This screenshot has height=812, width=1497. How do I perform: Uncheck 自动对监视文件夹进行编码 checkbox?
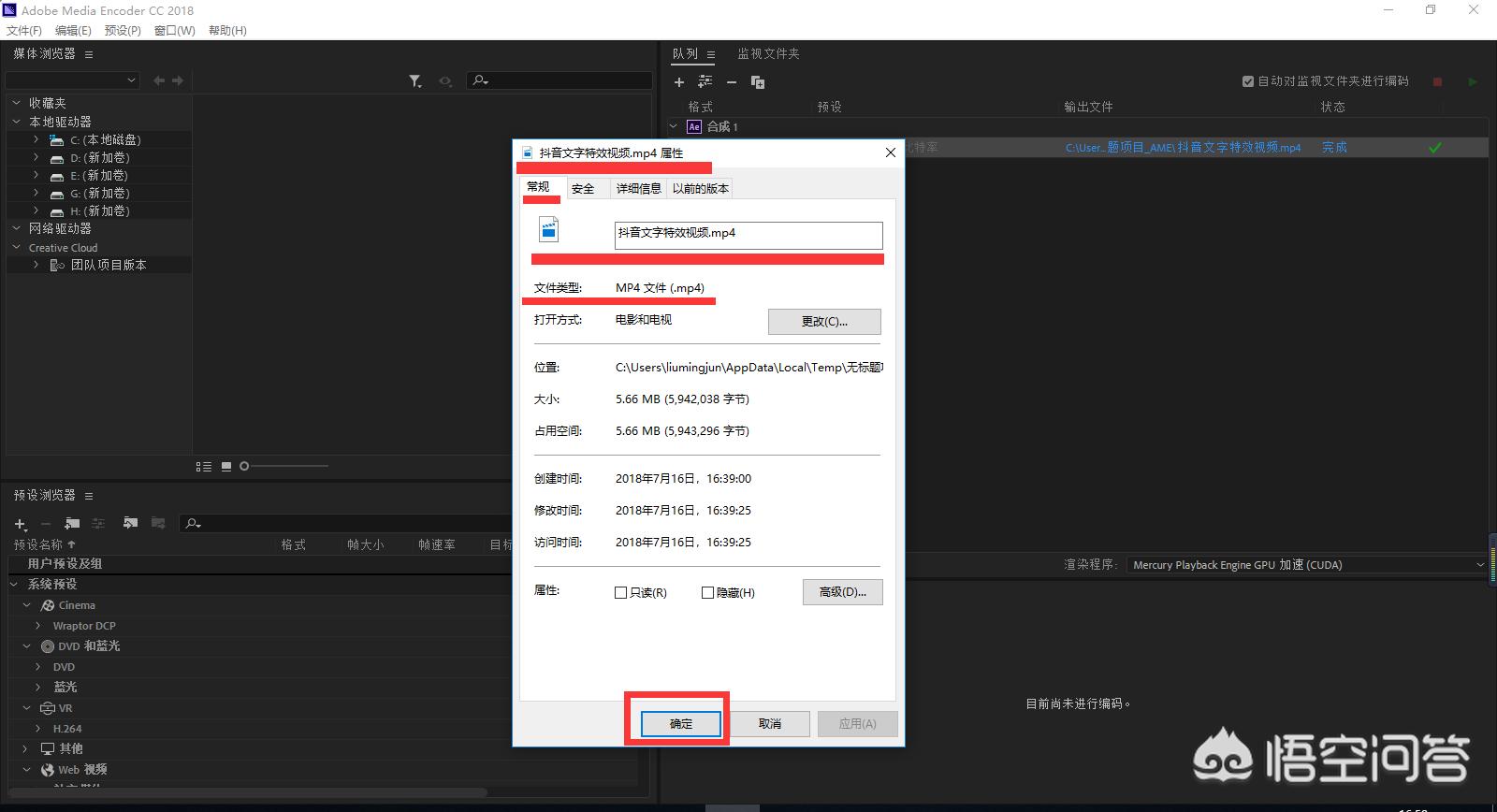(x=1248, y=81)
